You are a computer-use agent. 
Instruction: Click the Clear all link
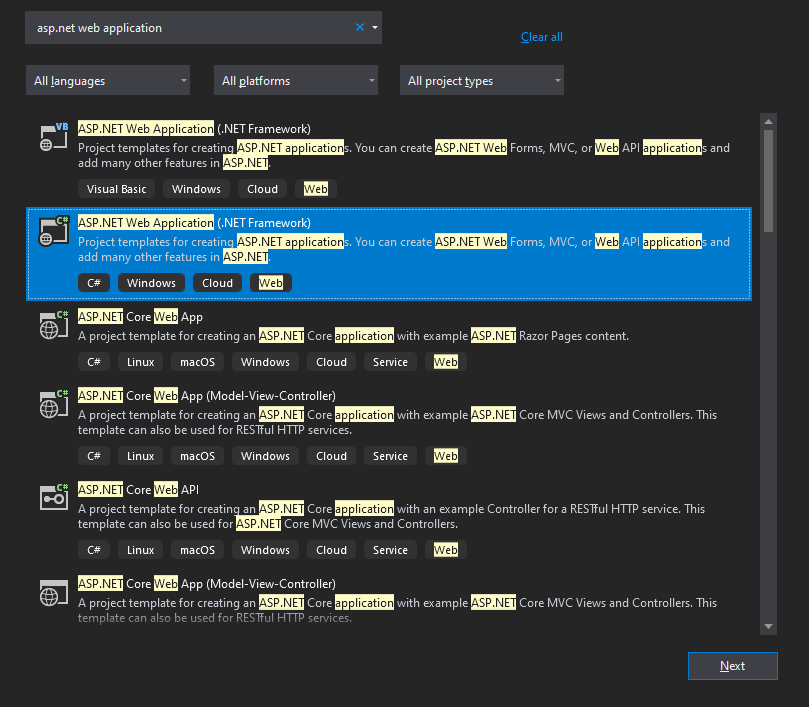tap(541, 36)
